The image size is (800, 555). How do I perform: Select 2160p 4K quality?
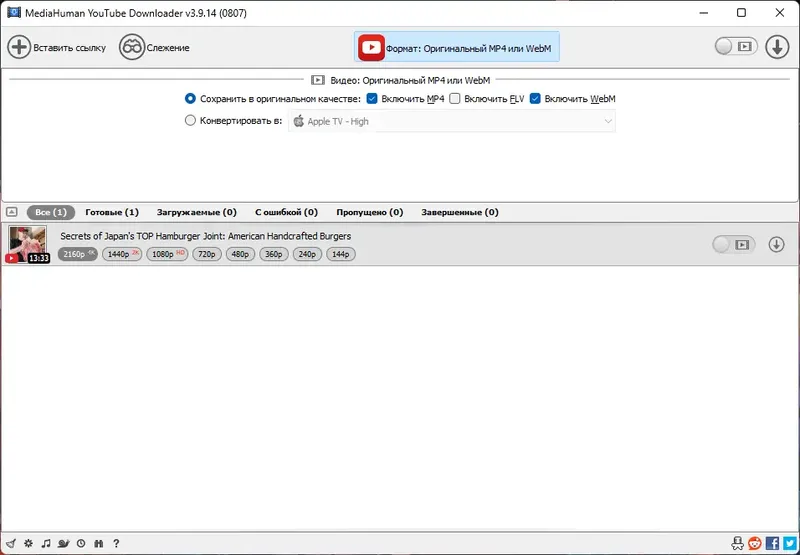point(78,254)
